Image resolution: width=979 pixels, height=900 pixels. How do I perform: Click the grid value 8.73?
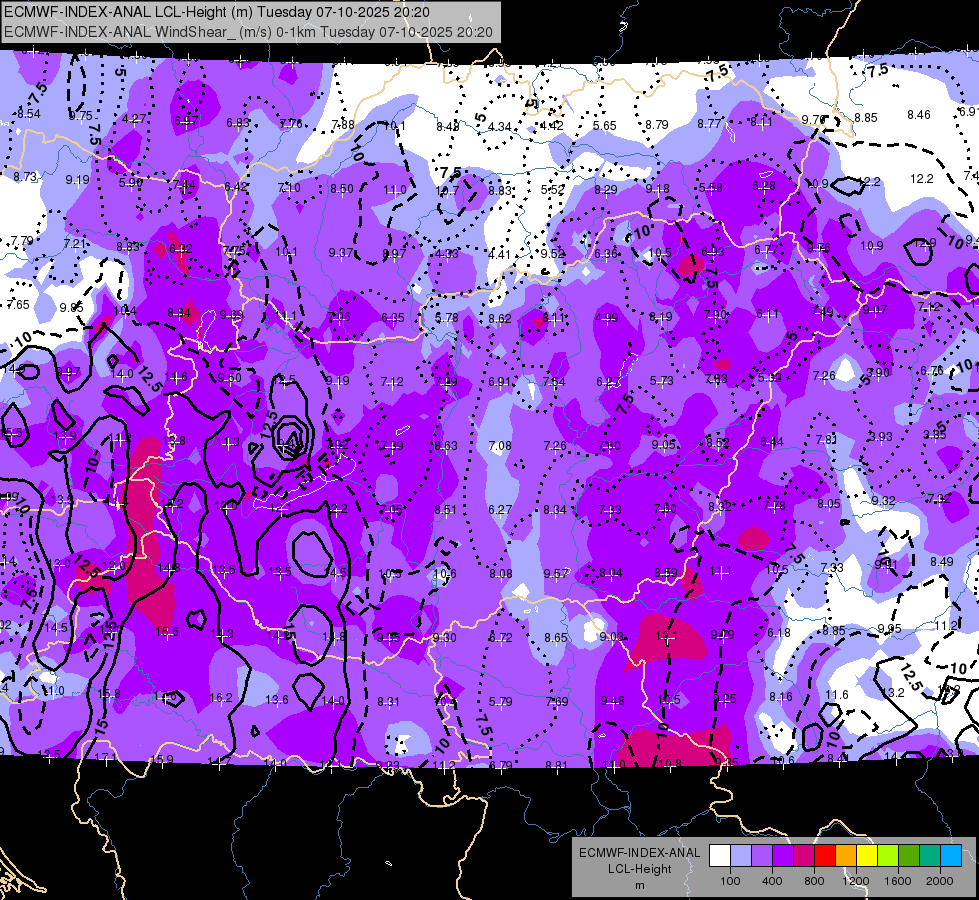[25, 177]
